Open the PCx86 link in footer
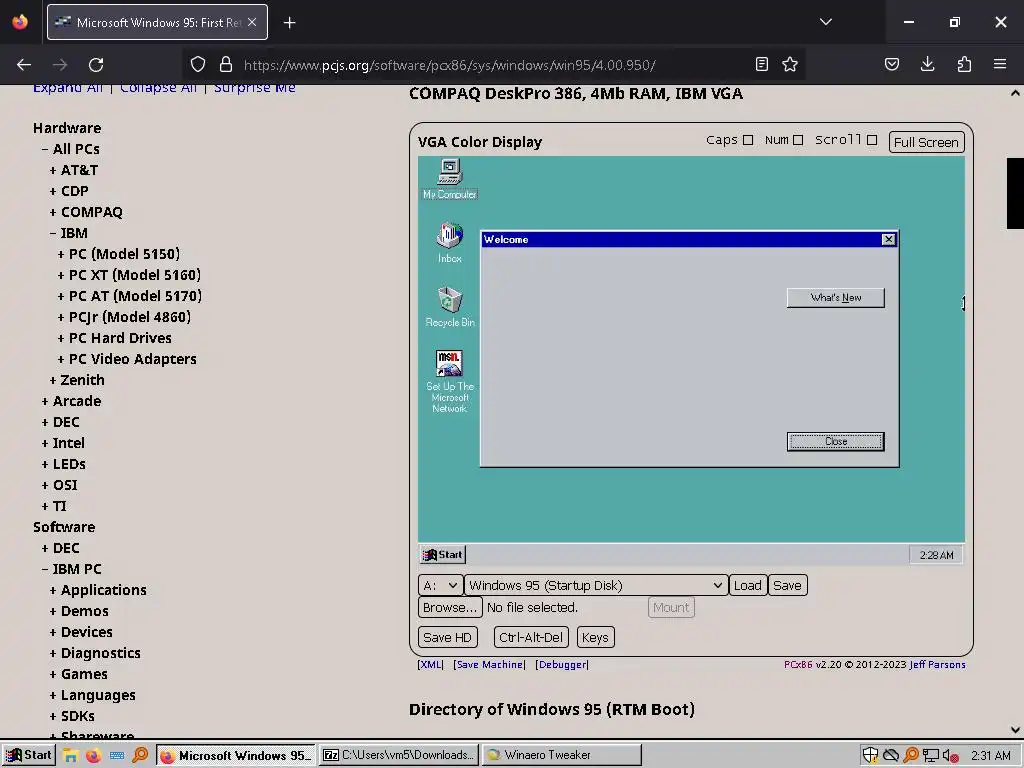Screen dimensions: 1024x768 click(798, 665)
